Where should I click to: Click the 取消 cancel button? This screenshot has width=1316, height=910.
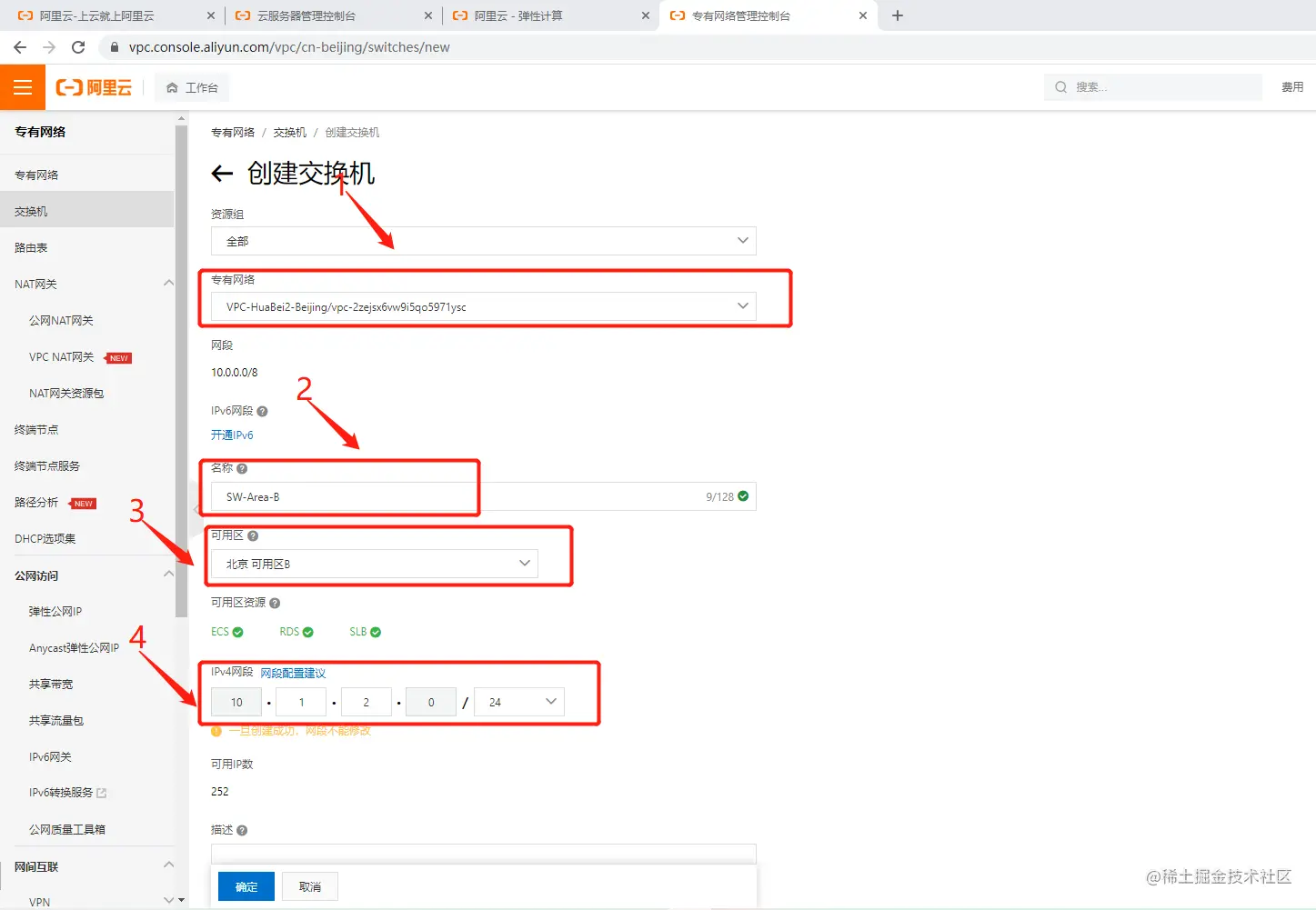pyautogui.click(x=310, y=886)
